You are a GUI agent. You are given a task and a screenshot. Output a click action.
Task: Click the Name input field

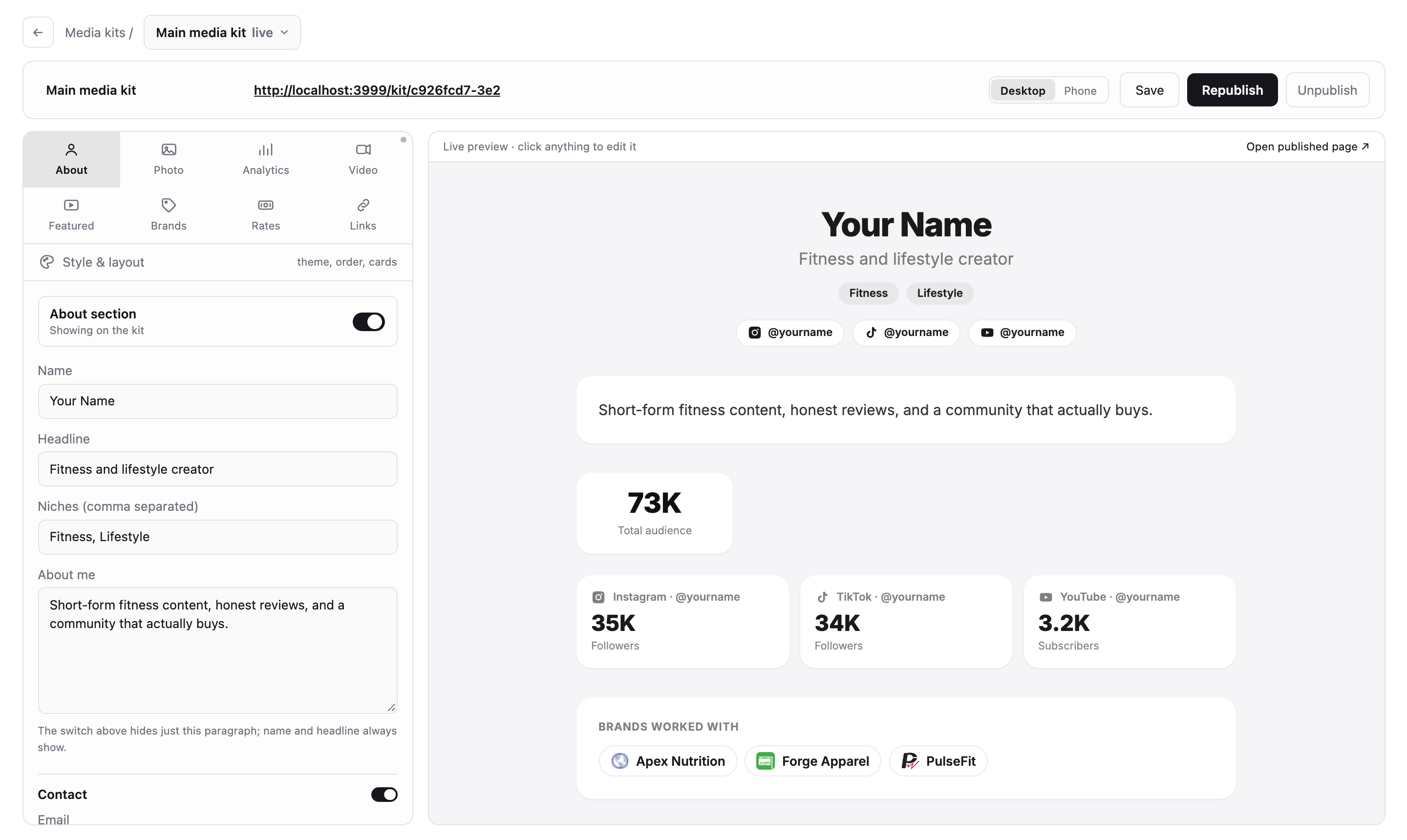point(218,401)
